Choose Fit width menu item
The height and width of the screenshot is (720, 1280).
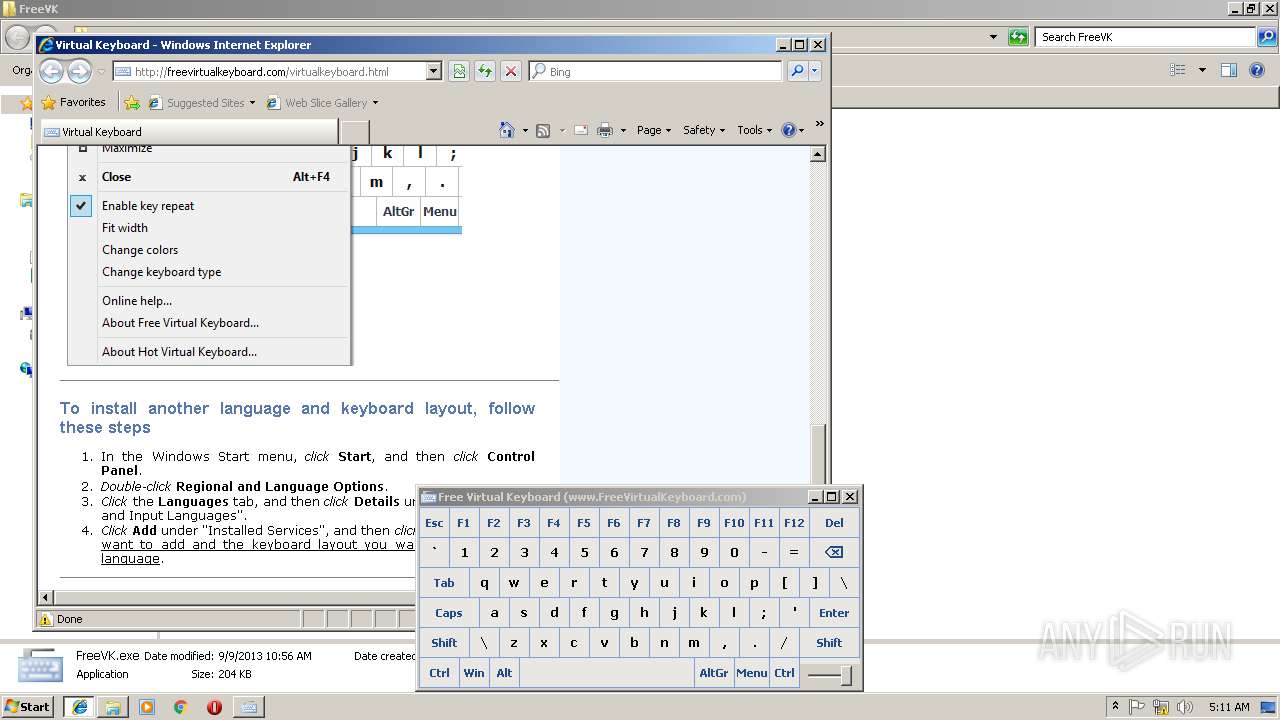point(209,228)
